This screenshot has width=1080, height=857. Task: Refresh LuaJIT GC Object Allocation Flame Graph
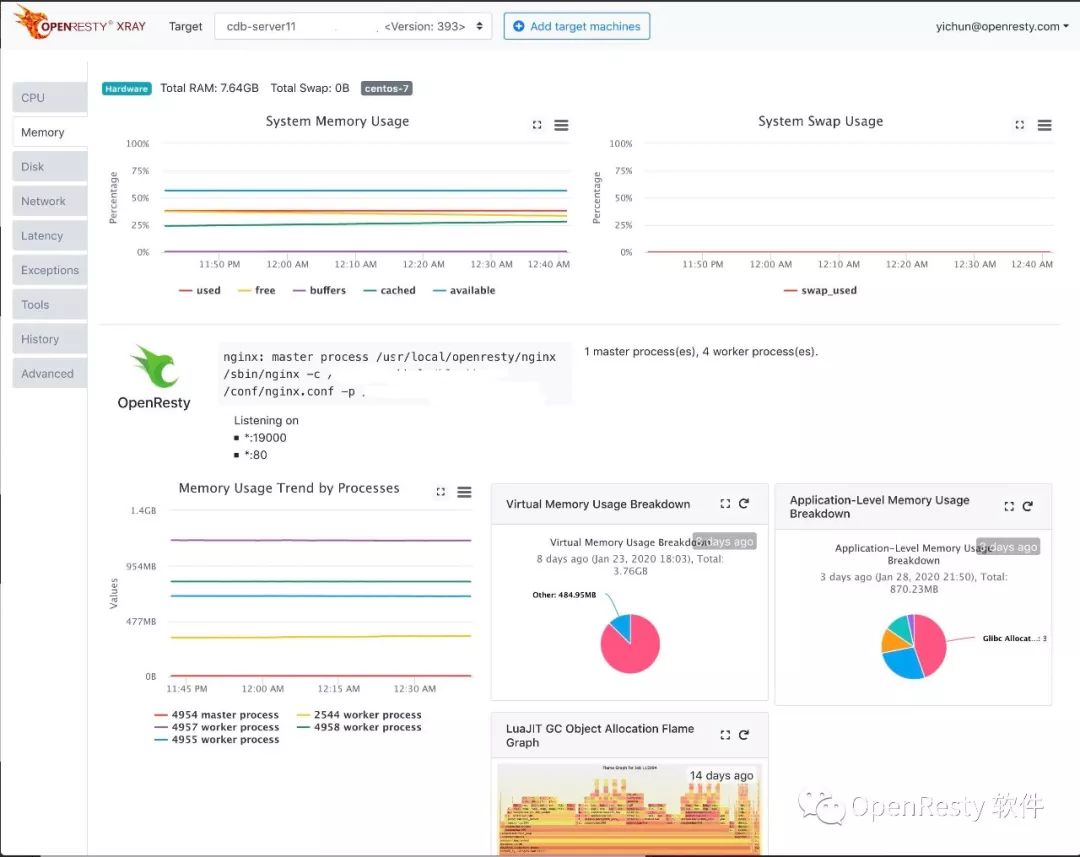click(744, 735)
